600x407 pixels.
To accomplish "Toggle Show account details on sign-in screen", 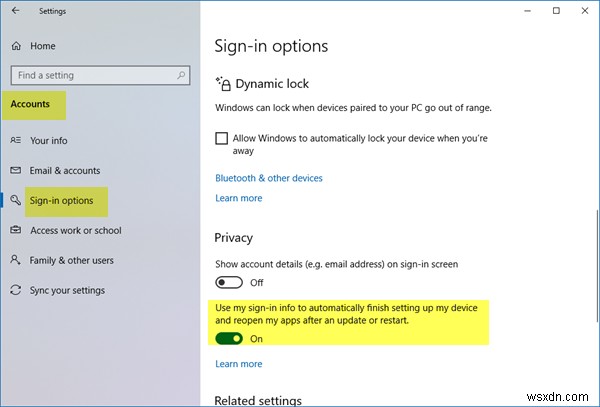I will coord(229,283).
